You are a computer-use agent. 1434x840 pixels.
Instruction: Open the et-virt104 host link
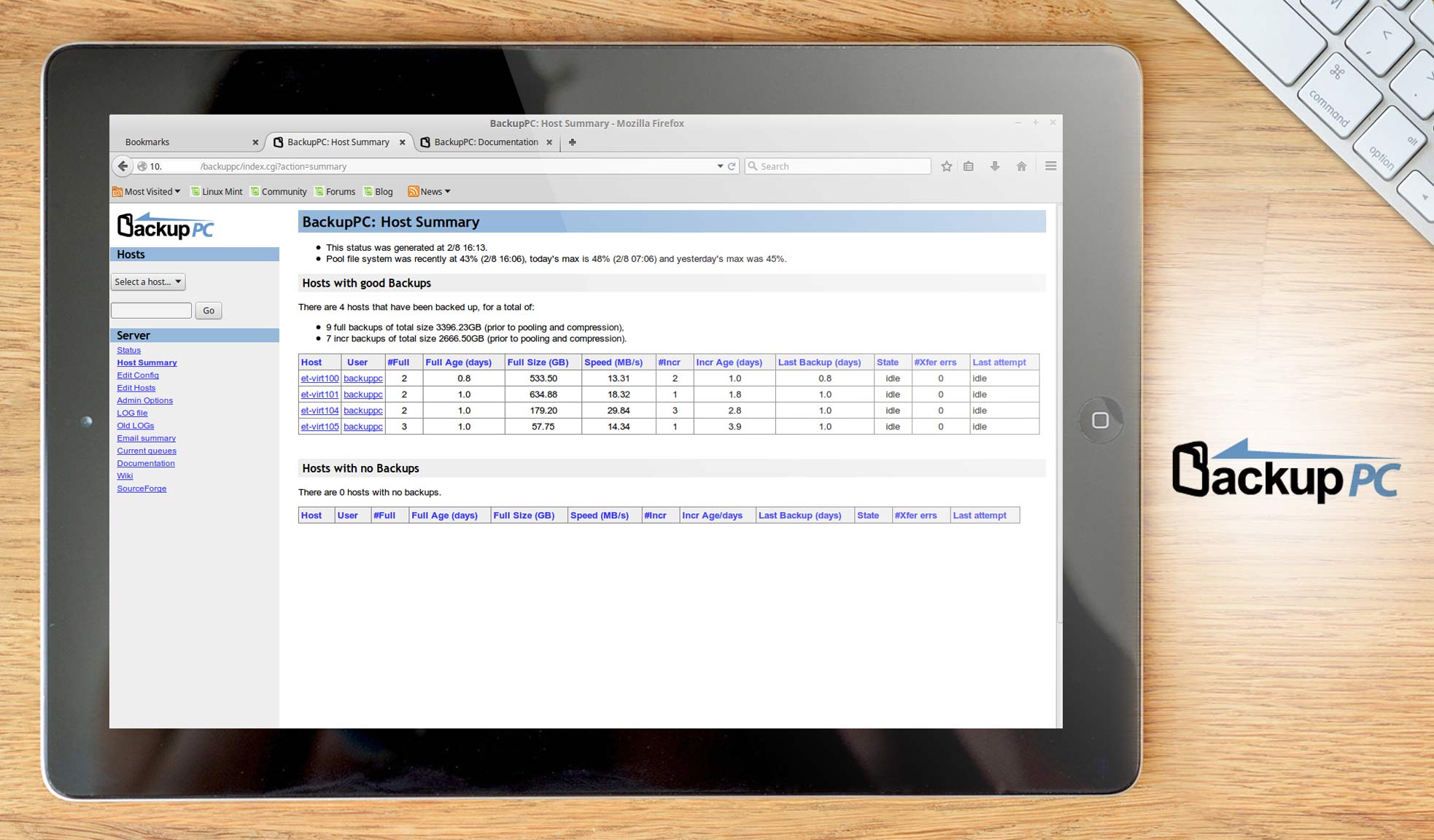(319, 411)
